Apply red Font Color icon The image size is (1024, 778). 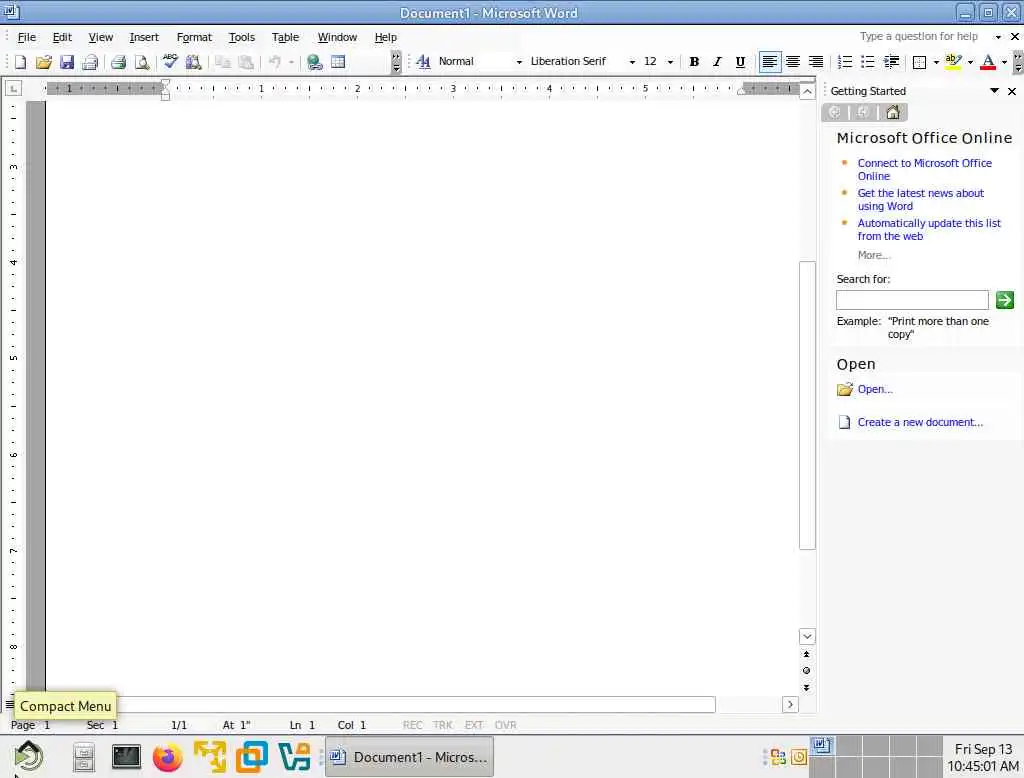click(988, 61)
